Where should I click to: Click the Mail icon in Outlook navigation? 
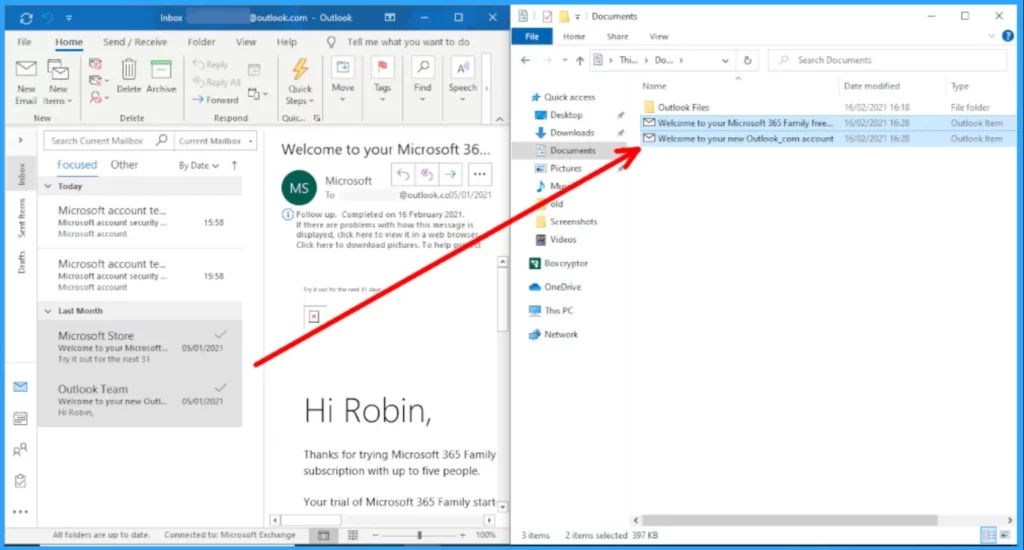[20, 387]
